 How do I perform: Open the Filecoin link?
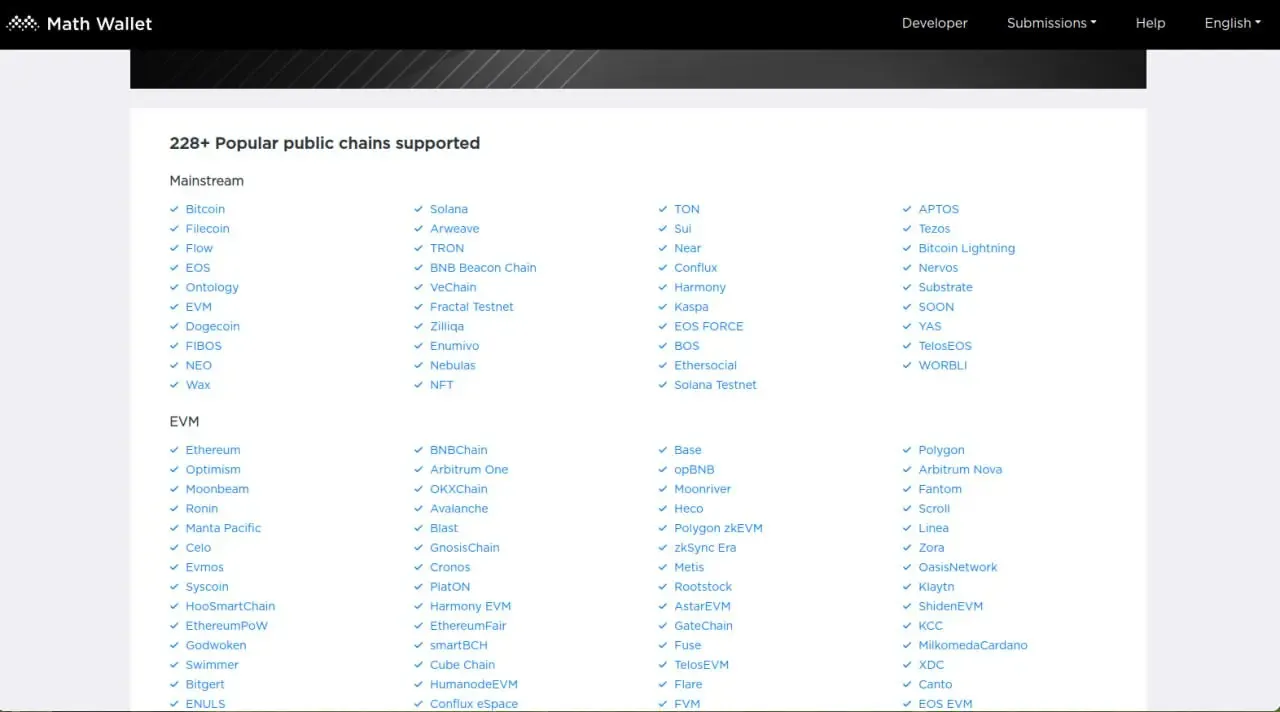click(x=207, y=229)
